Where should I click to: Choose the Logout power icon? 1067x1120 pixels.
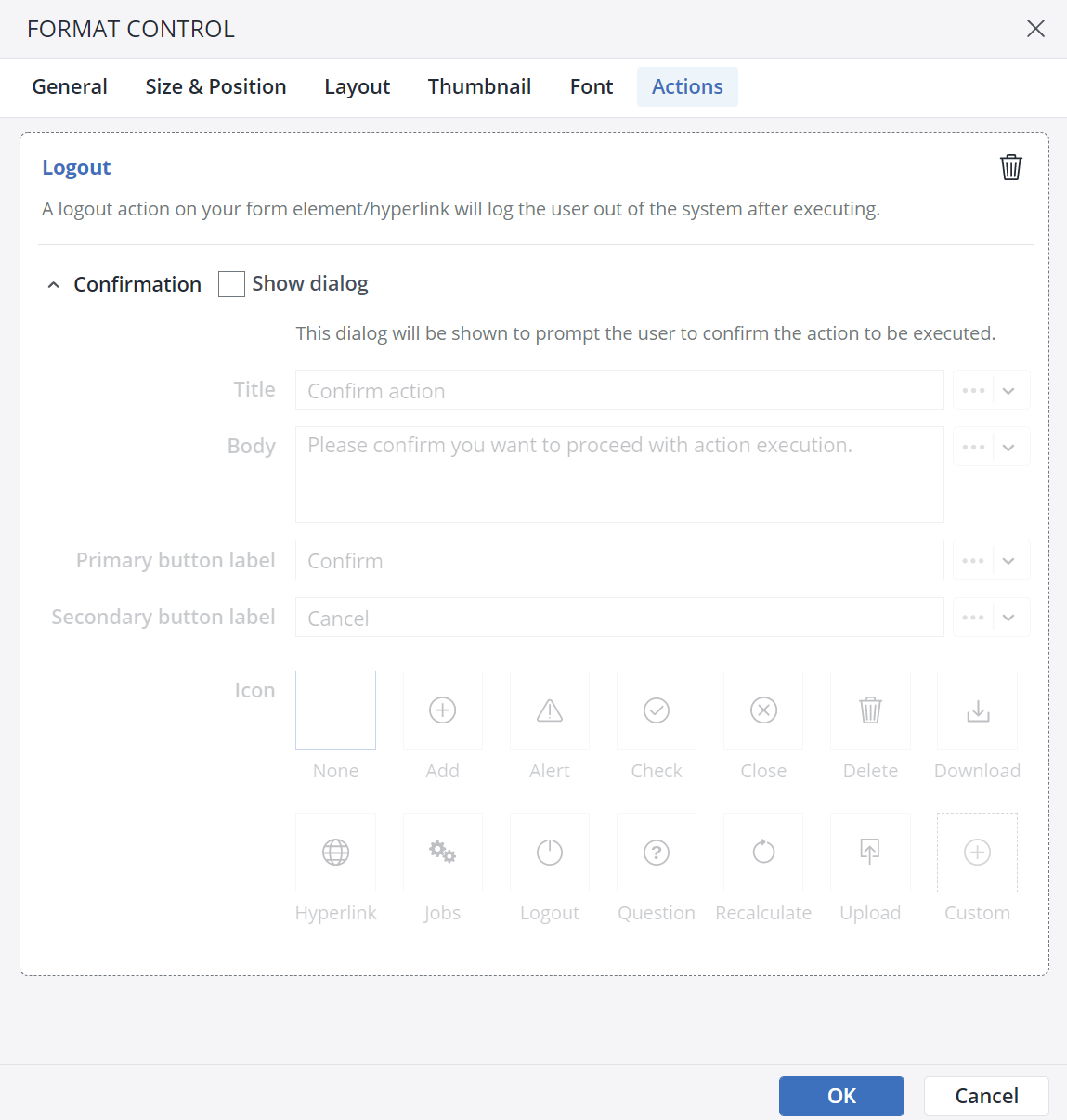click(549, 852)
